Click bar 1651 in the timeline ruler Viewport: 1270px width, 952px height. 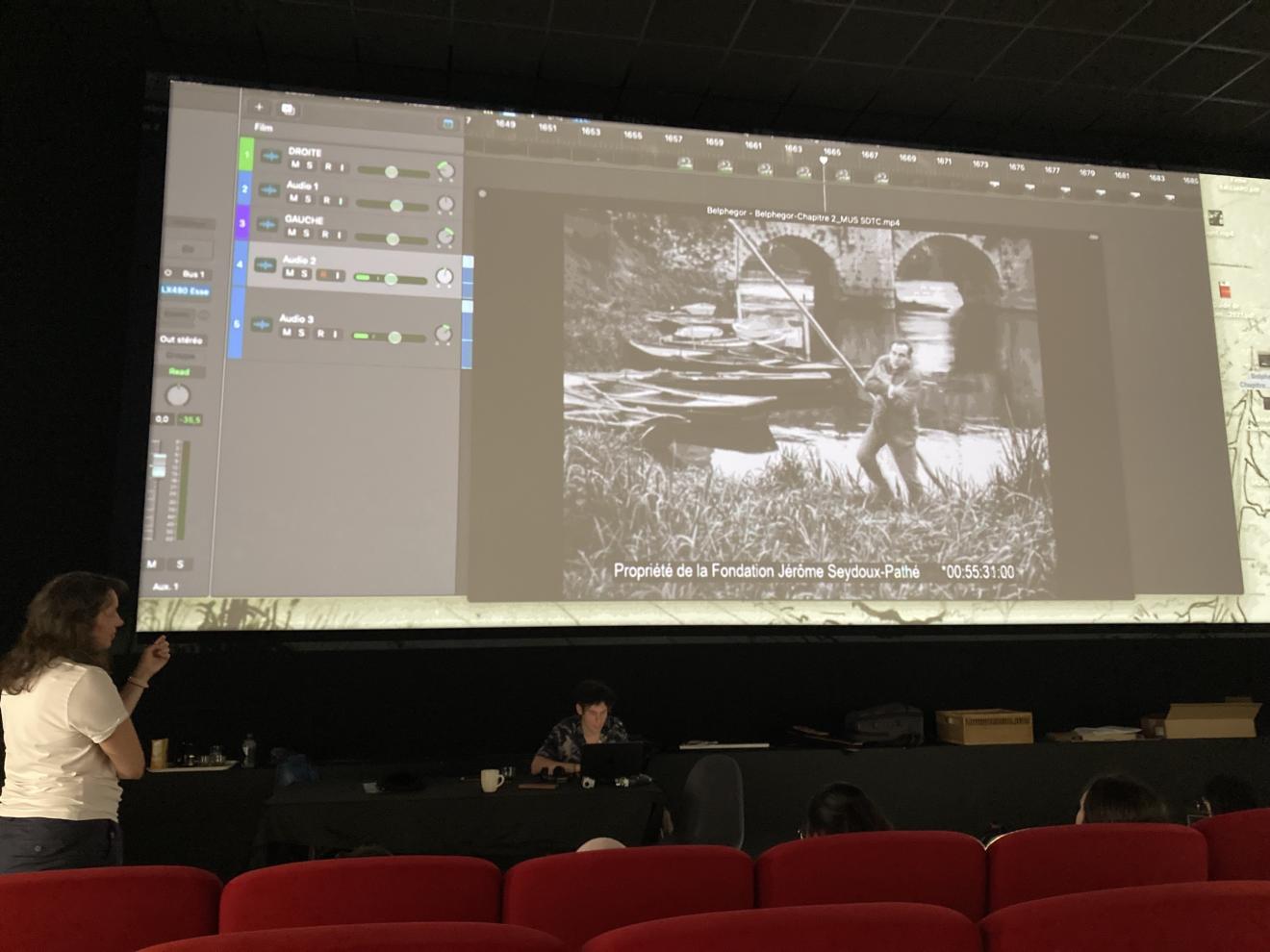coord(547,127)
